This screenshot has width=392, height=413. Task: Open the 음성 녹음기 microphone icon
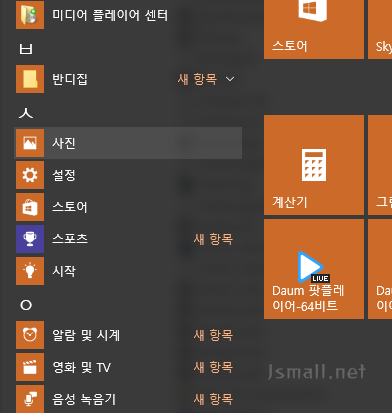point(30,399)
